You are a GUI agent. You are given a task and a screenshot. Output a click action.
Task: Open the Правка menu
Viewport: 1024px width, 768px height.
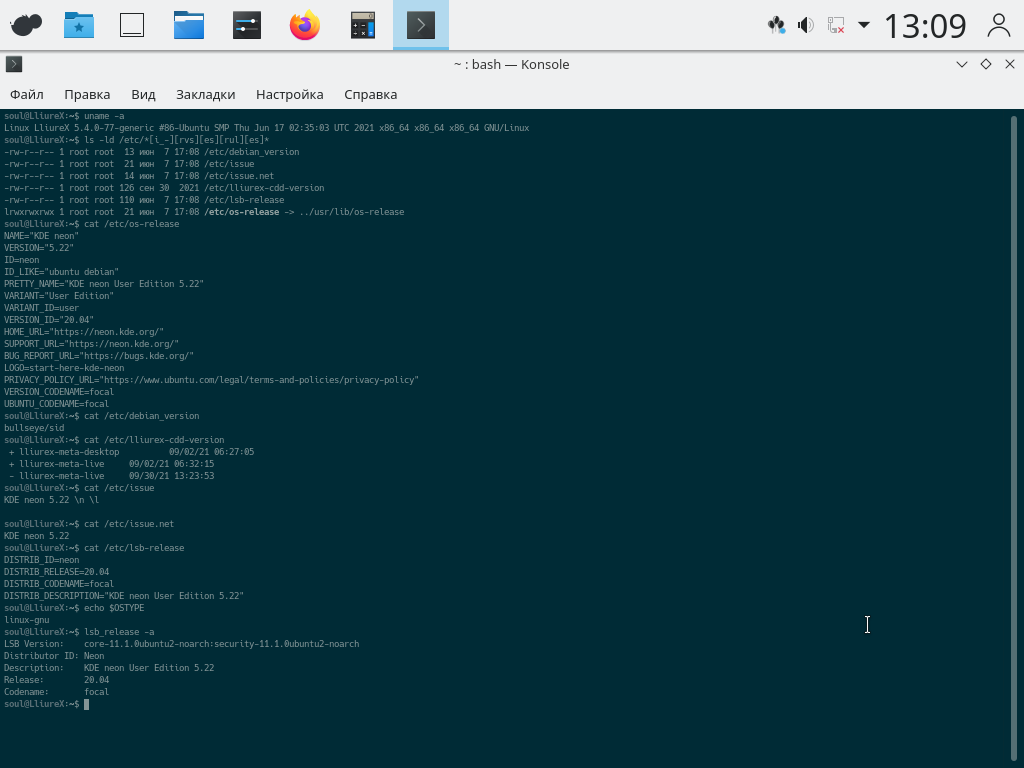coord(87,94)
